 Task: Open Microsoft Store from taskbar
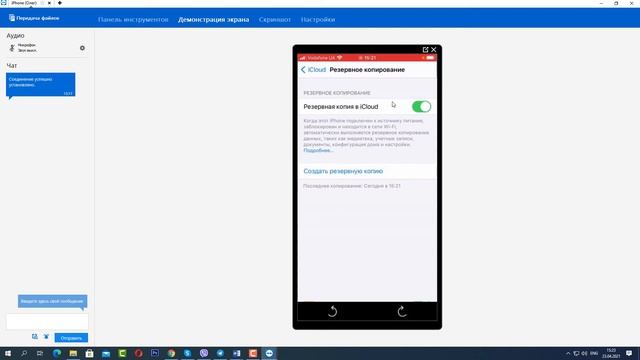point(89,353)
